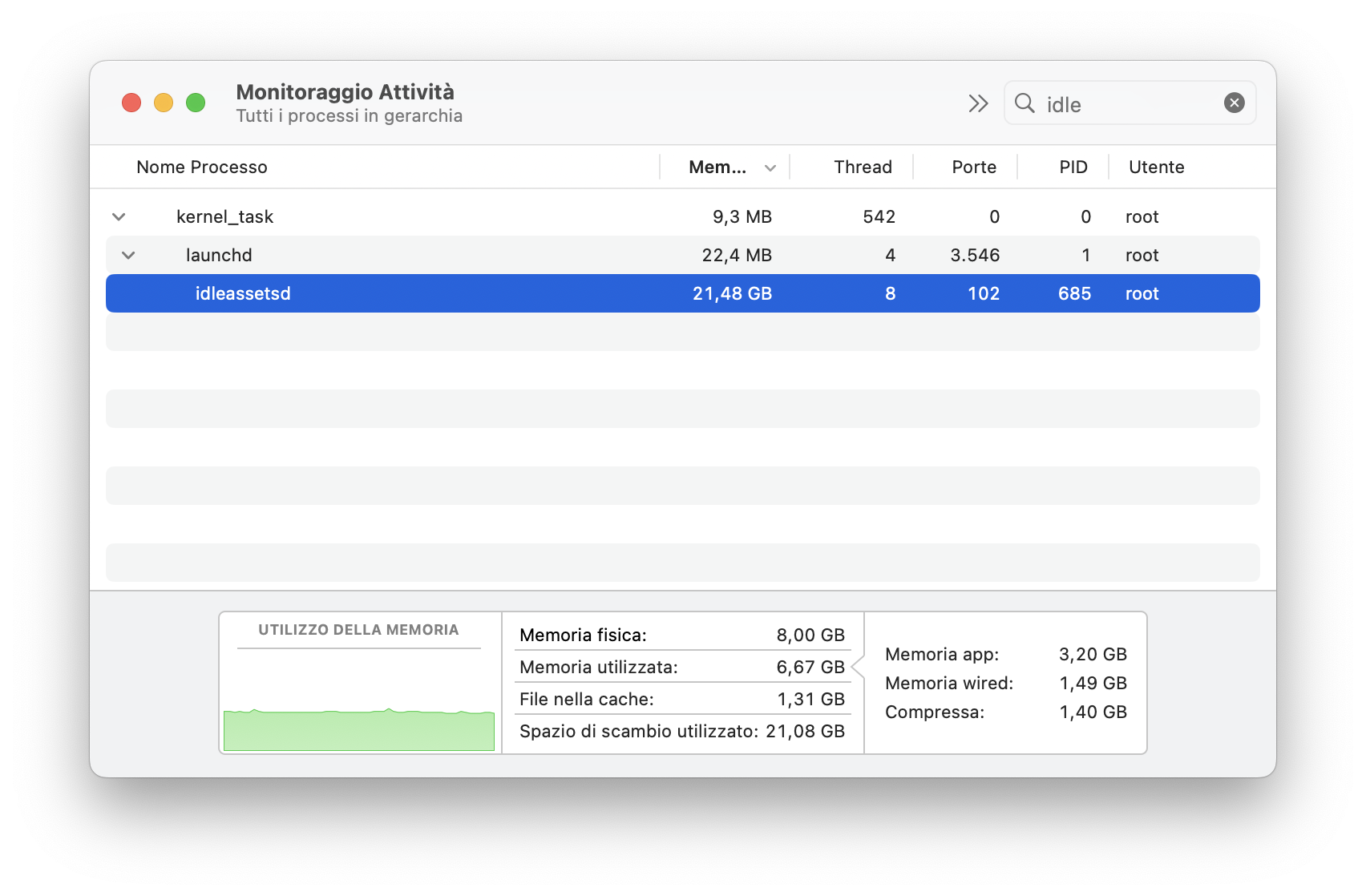
Task: Select the idleassetsd process row
Action: tap(683, 293)
